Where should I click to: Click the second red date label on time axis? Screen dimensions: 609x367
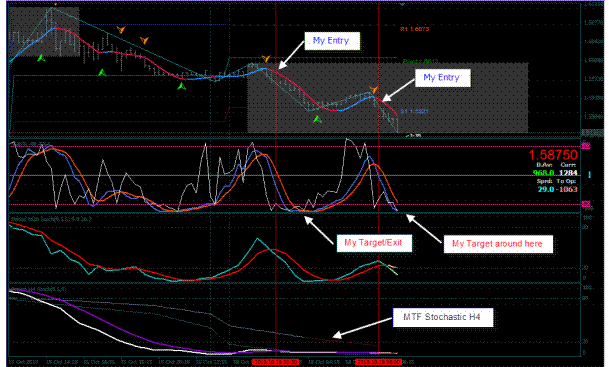tap(378, 362)
